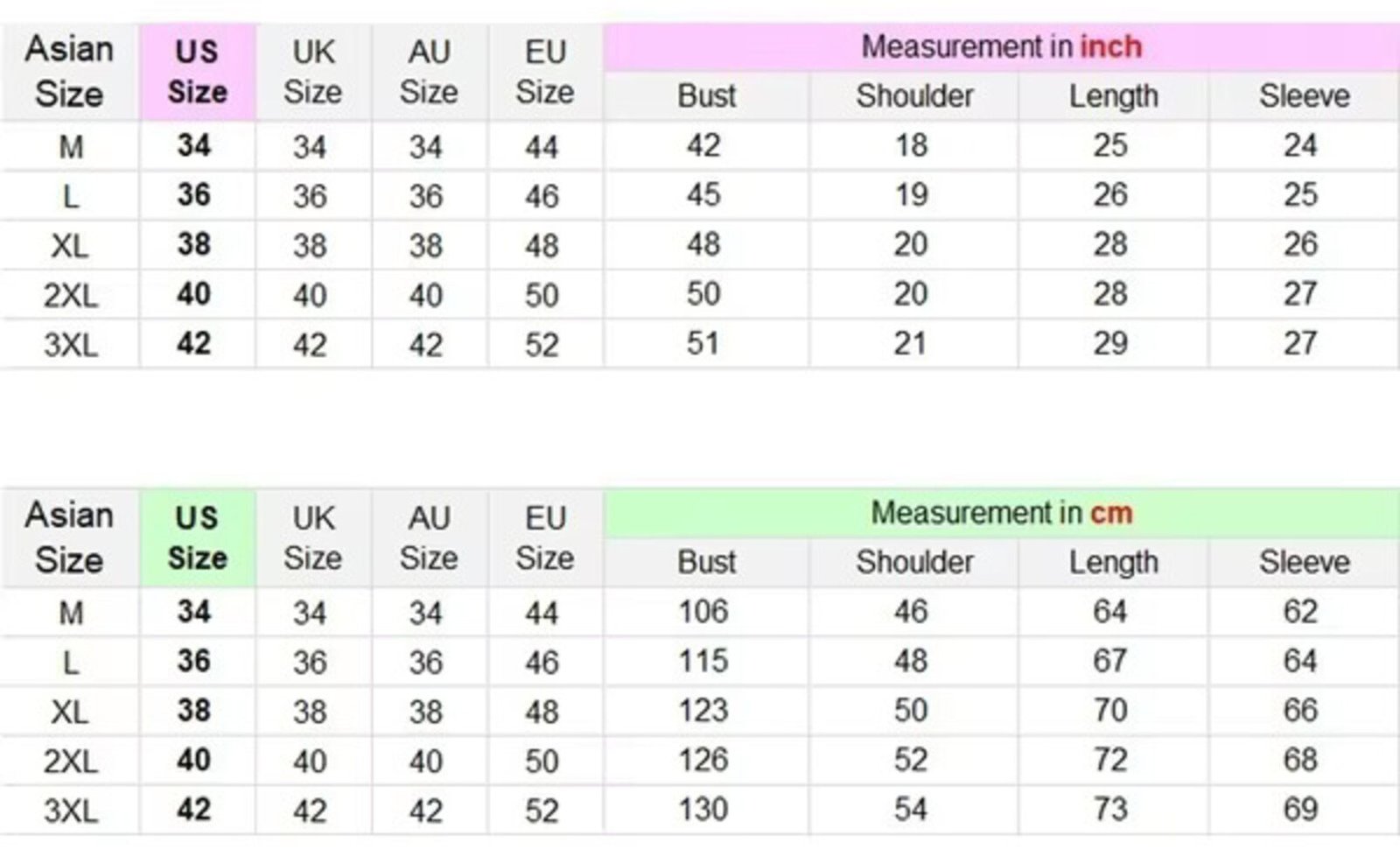Select the 69 sleeve value in cm table

pos(1300,810)
